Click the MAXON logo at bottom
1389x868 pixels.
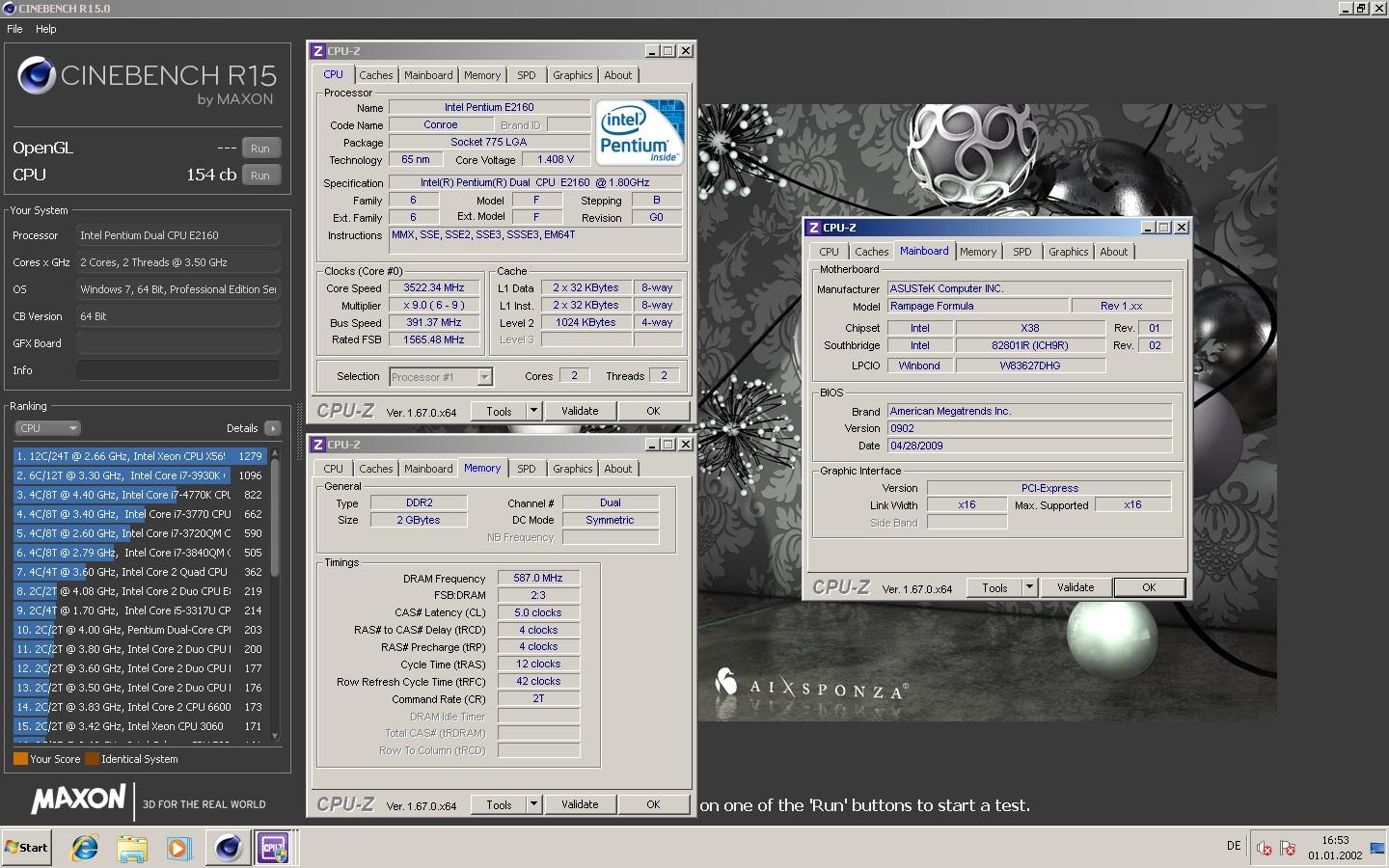pyautogui.click(x=78, y=800)
